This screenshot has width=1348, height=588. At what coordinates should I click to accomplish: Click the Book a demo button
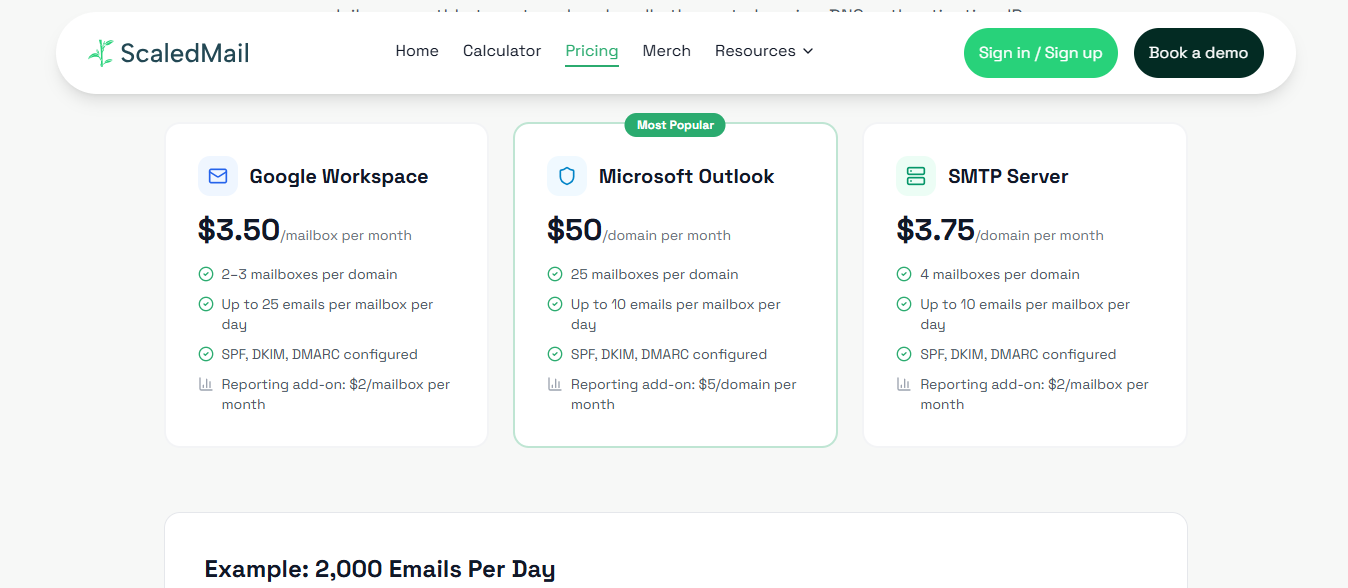pos(1199,53)
